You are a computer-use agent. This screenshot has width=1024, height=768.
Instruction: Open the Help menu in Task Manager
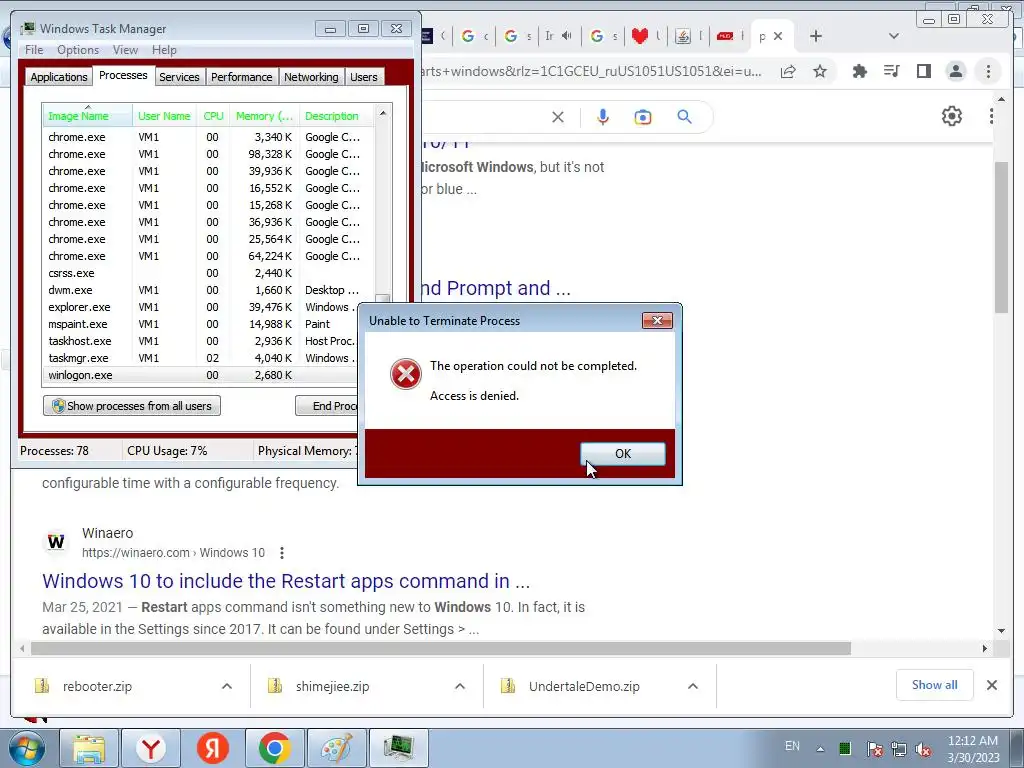(164, 50)
